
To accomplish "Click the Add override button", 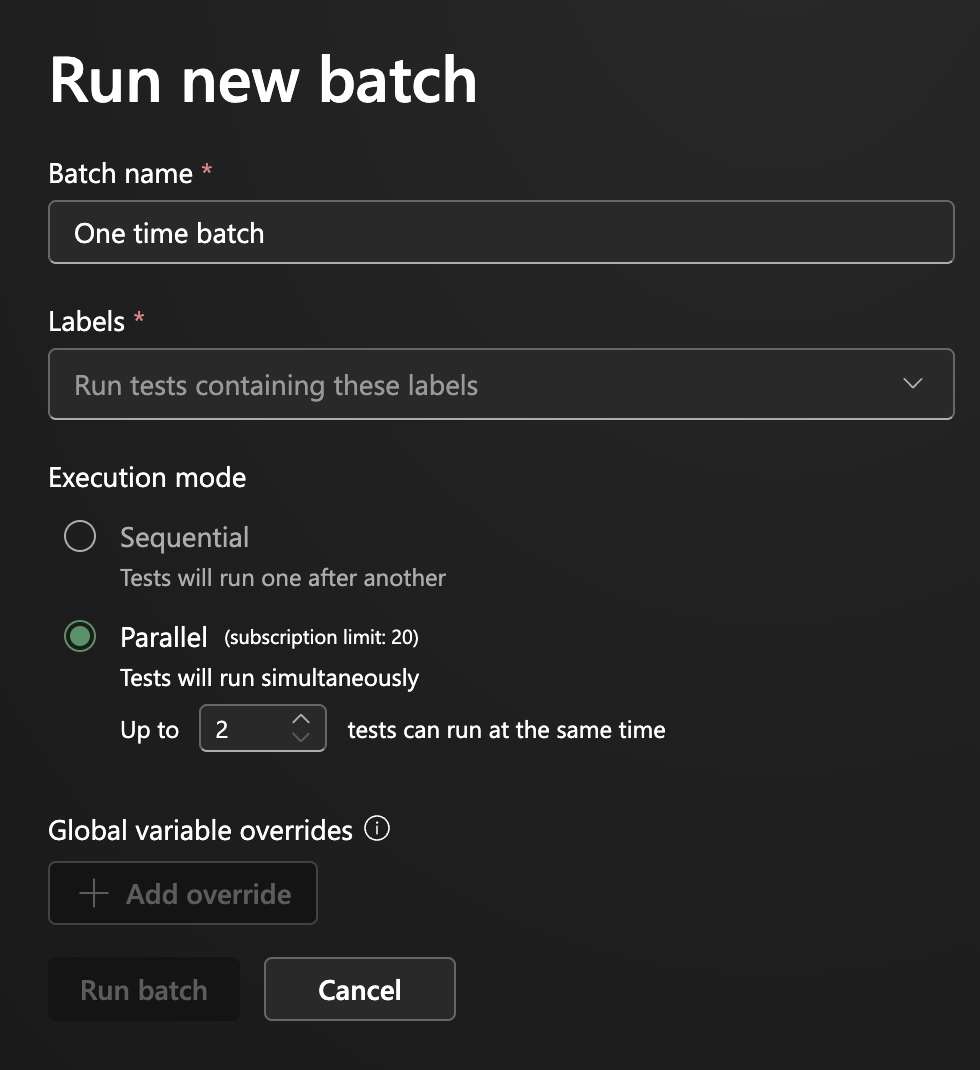I will click(183, 893).
